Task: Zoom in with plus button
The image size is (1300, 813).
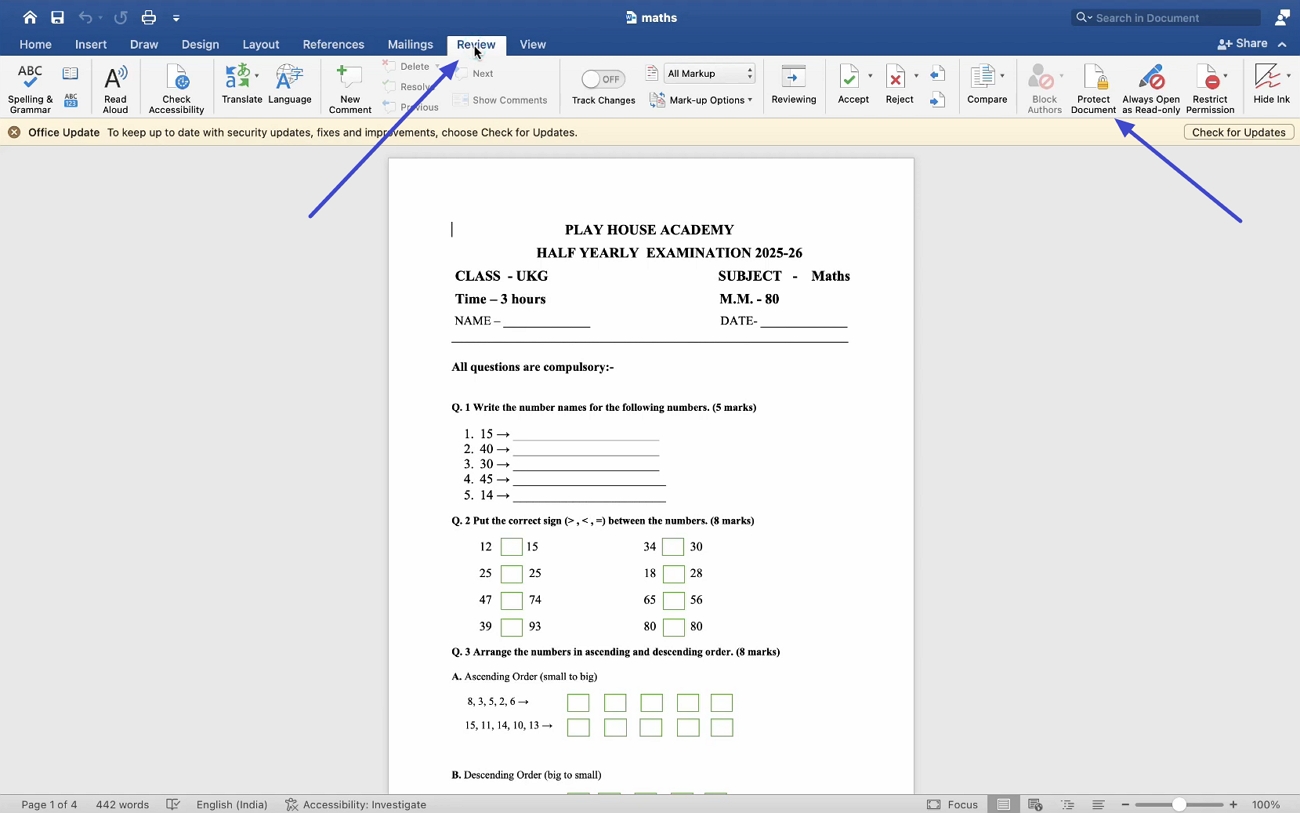Action: 1233,804
